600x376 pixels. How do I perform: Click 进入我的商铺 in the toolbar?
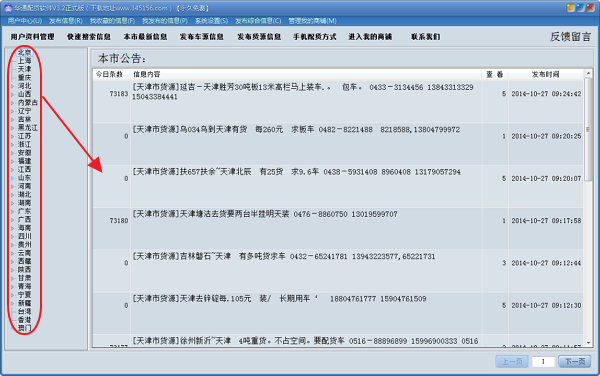point(370,37)
